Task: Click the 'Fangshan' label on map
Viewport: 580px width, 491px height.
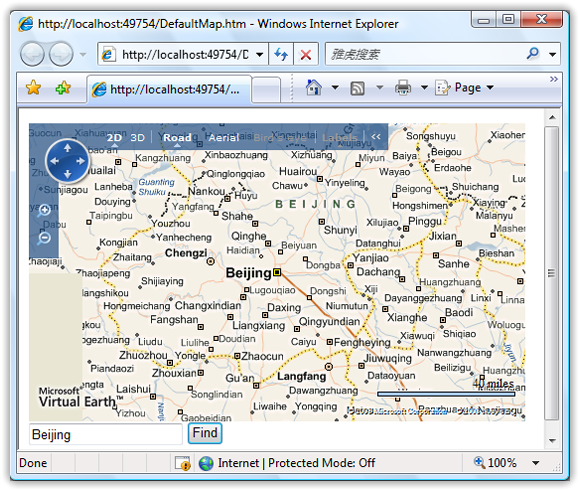Action: coord(174,319)
